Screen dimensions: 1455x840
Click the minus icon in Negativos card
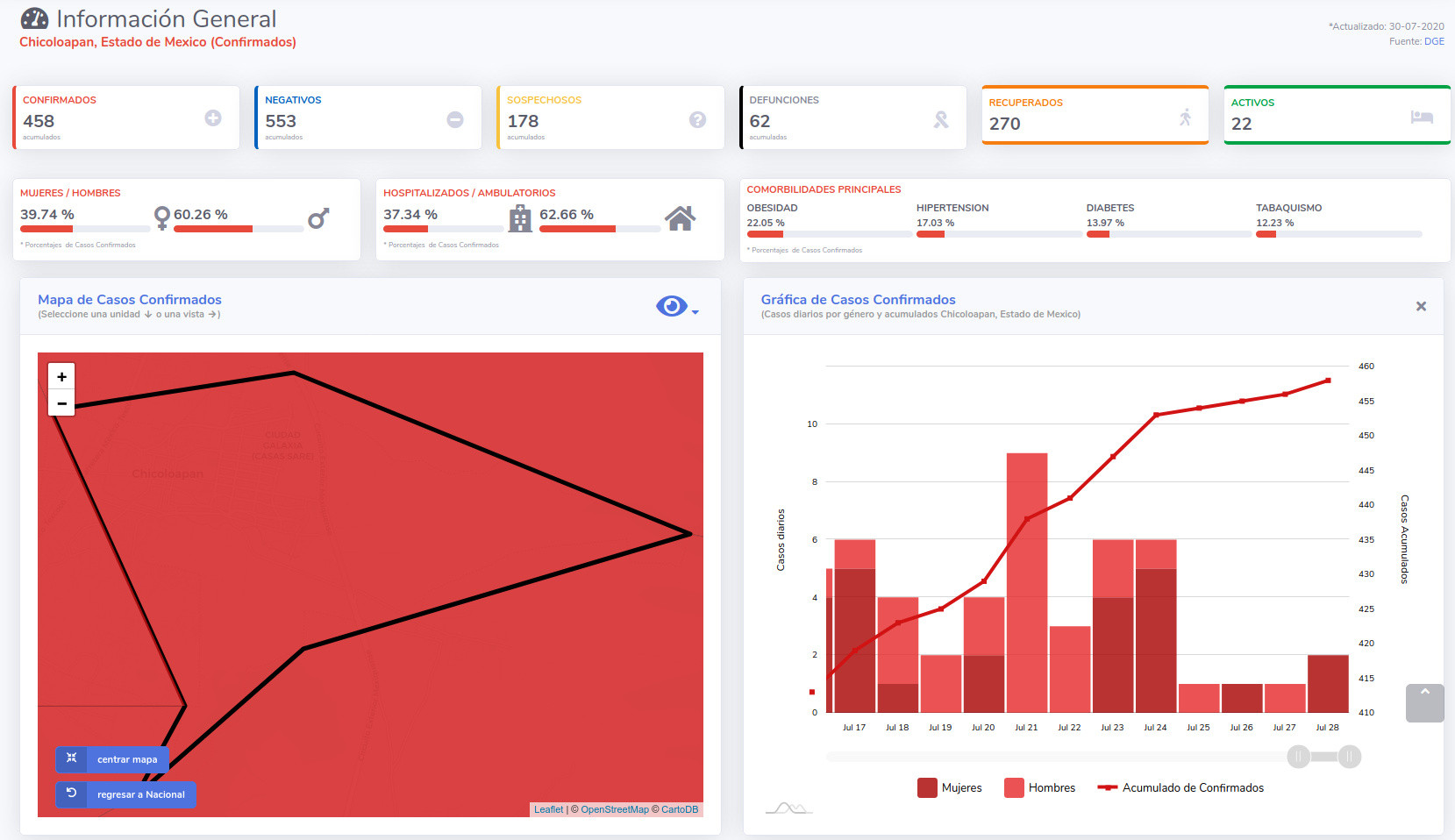point(455,119)
